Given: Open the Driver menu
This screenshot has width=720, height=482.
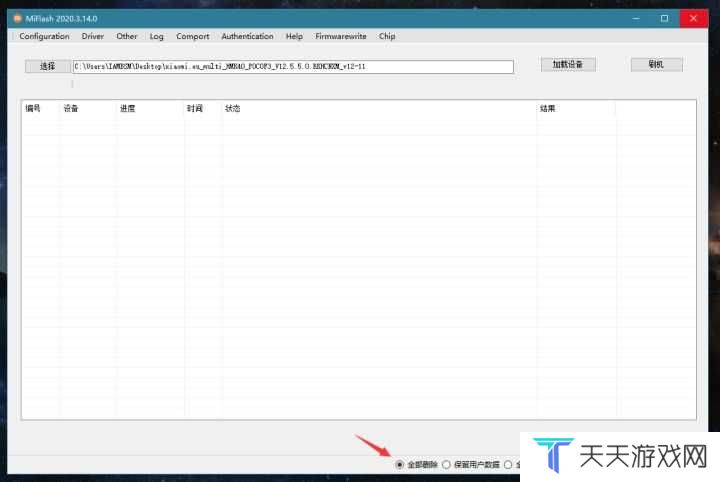Looking at the screenshot, I should (93, 36).
